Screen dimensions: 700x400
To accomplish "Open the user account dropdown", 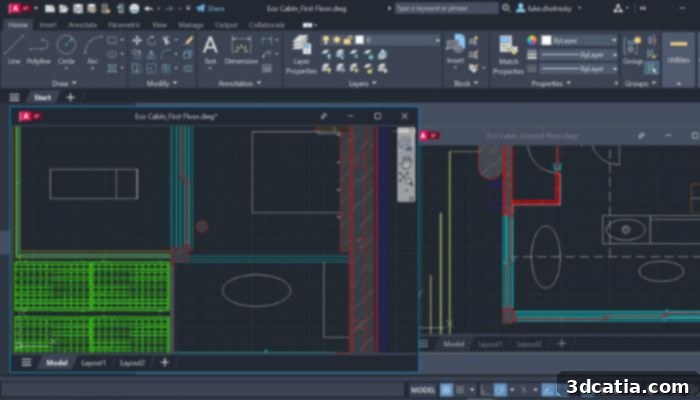I will (549, 8).
